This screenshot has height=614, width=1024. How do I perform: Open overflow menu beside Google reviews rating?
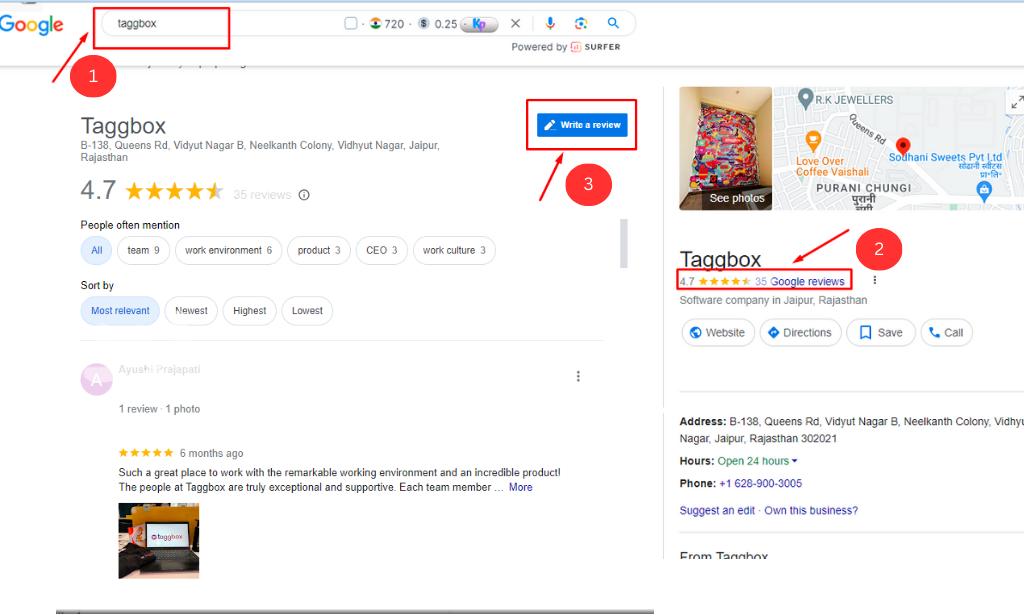click(874, 280)
